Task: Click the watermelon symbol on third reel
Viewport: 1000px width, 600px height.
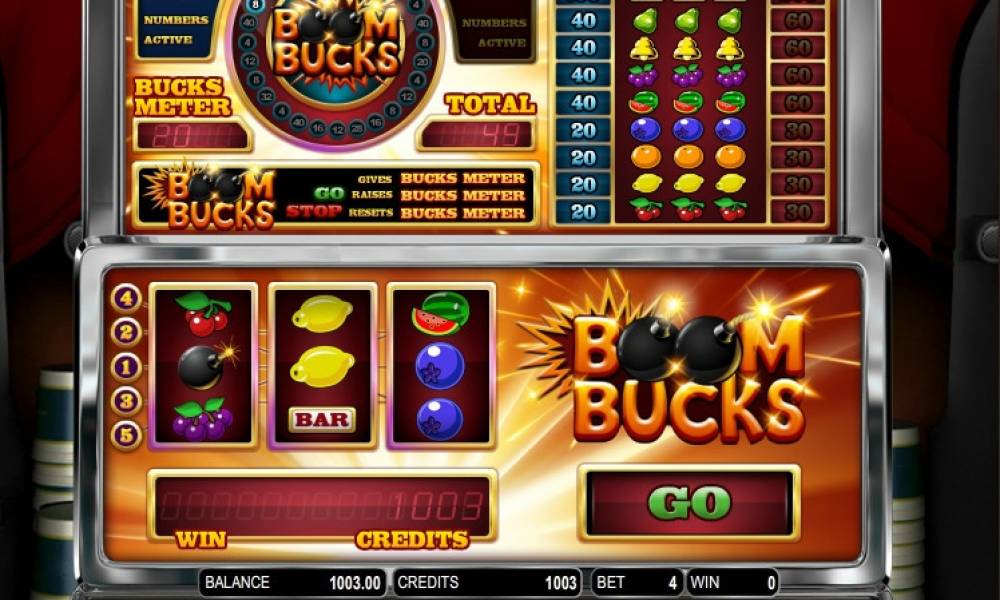Action: pos(440,313)
